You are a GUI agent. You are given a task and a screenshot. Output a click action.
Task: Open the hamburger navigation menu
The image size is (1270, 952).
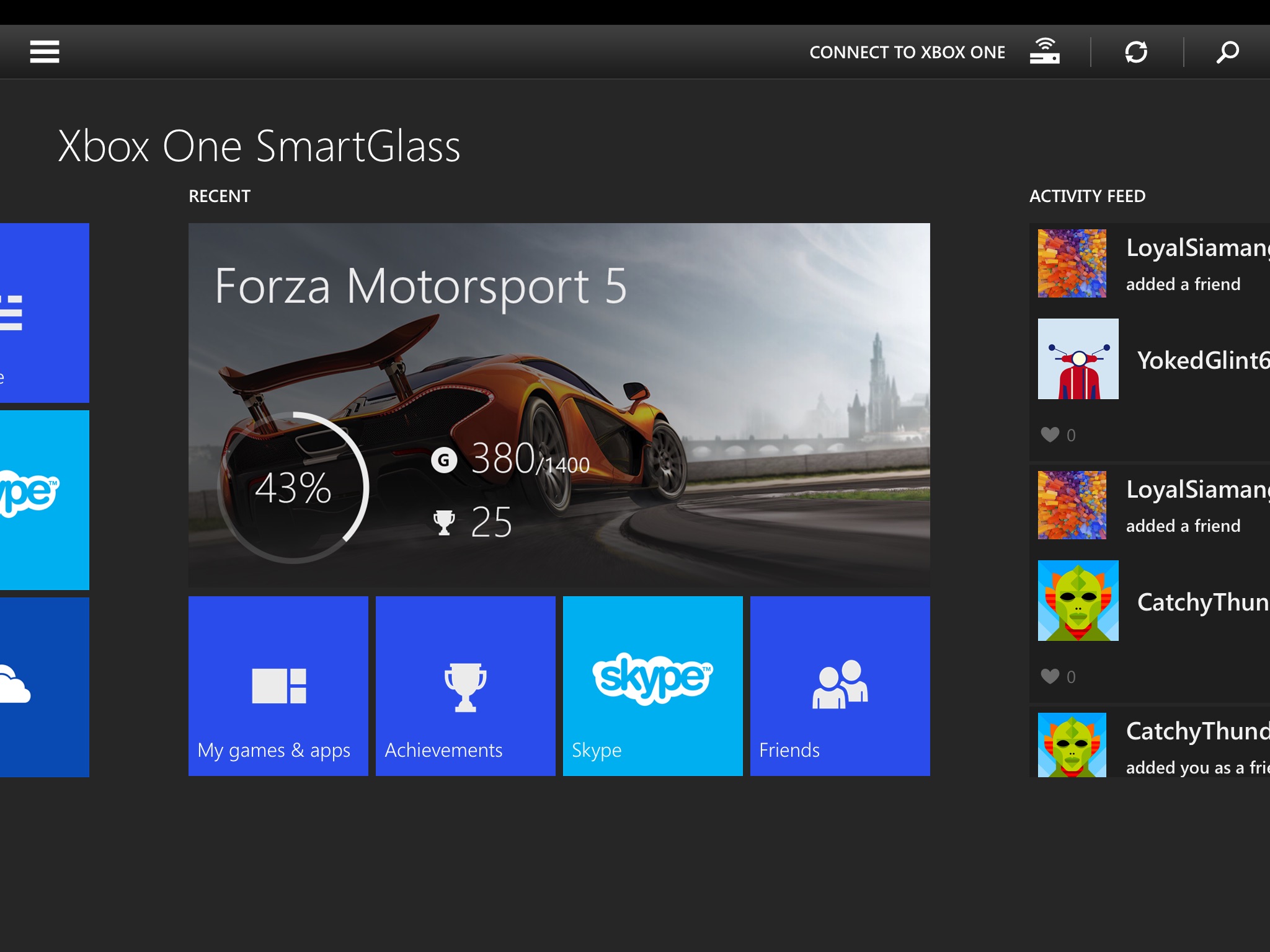(45, 51)
